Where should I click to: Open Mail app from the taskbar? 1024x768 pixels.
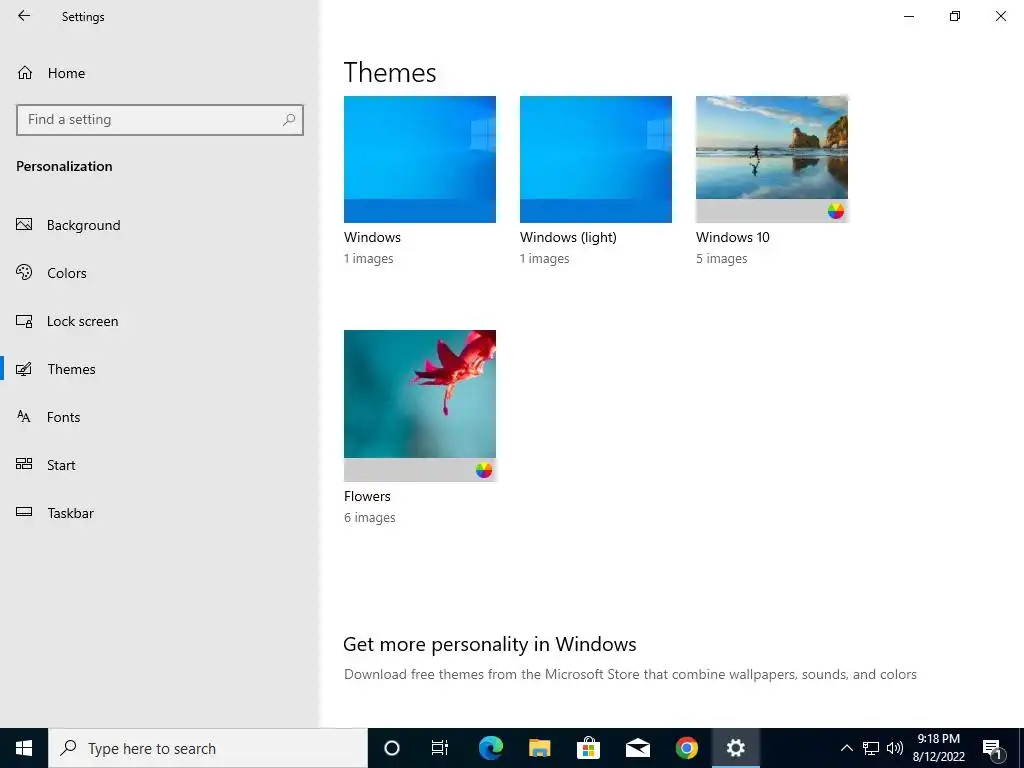pyautogui.click(x=637, y=748)
